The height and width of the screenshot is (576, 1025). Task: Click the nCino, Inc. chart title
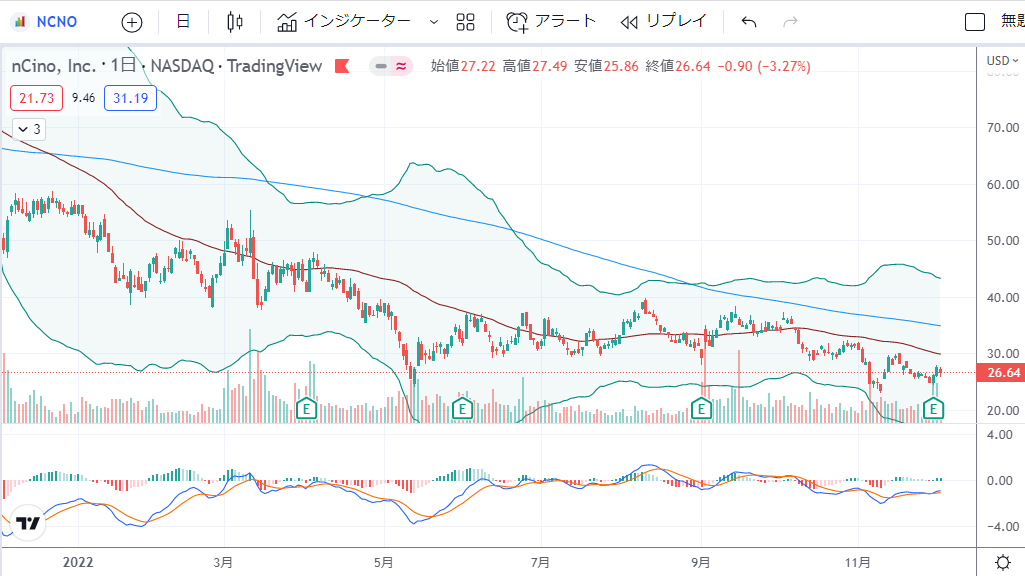54,66
